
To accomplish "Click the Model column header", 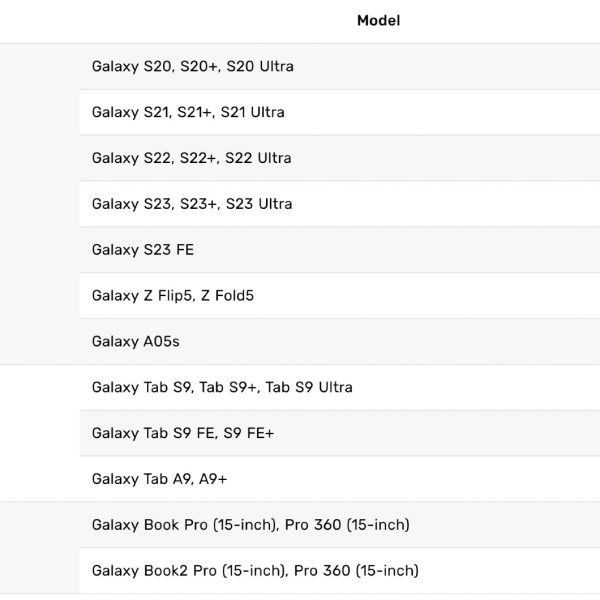I will [x=378, y=21].
